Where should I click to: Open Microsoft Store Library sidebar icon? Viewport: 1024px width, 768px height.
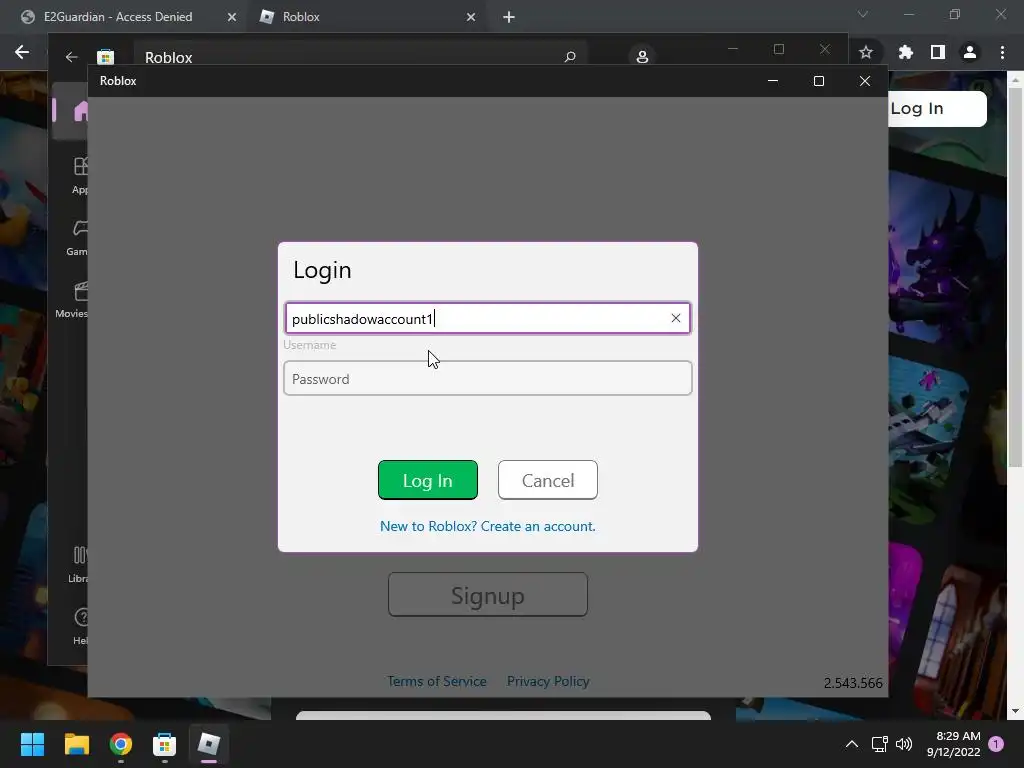pyautogui.click(x=78, y=565)
